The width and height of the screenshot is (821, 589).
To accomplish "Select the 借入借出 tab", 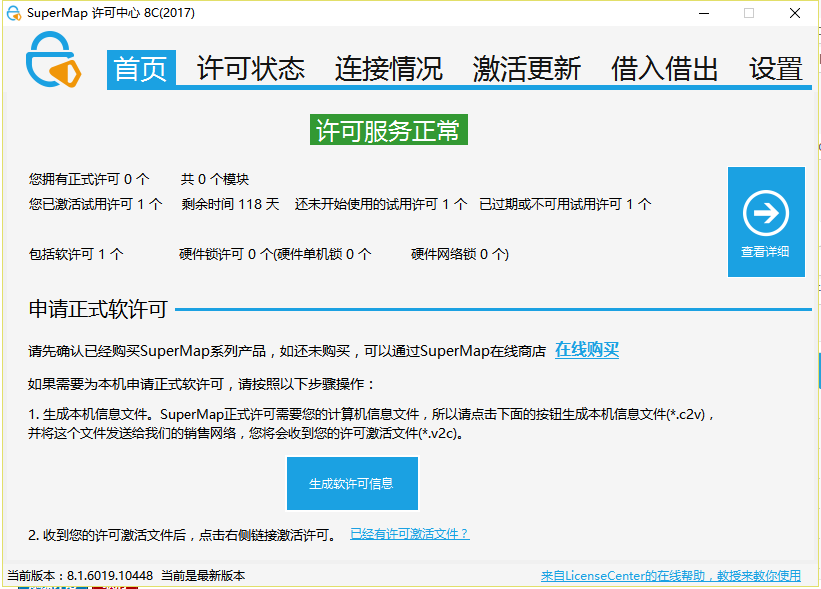I will [664, 69].
